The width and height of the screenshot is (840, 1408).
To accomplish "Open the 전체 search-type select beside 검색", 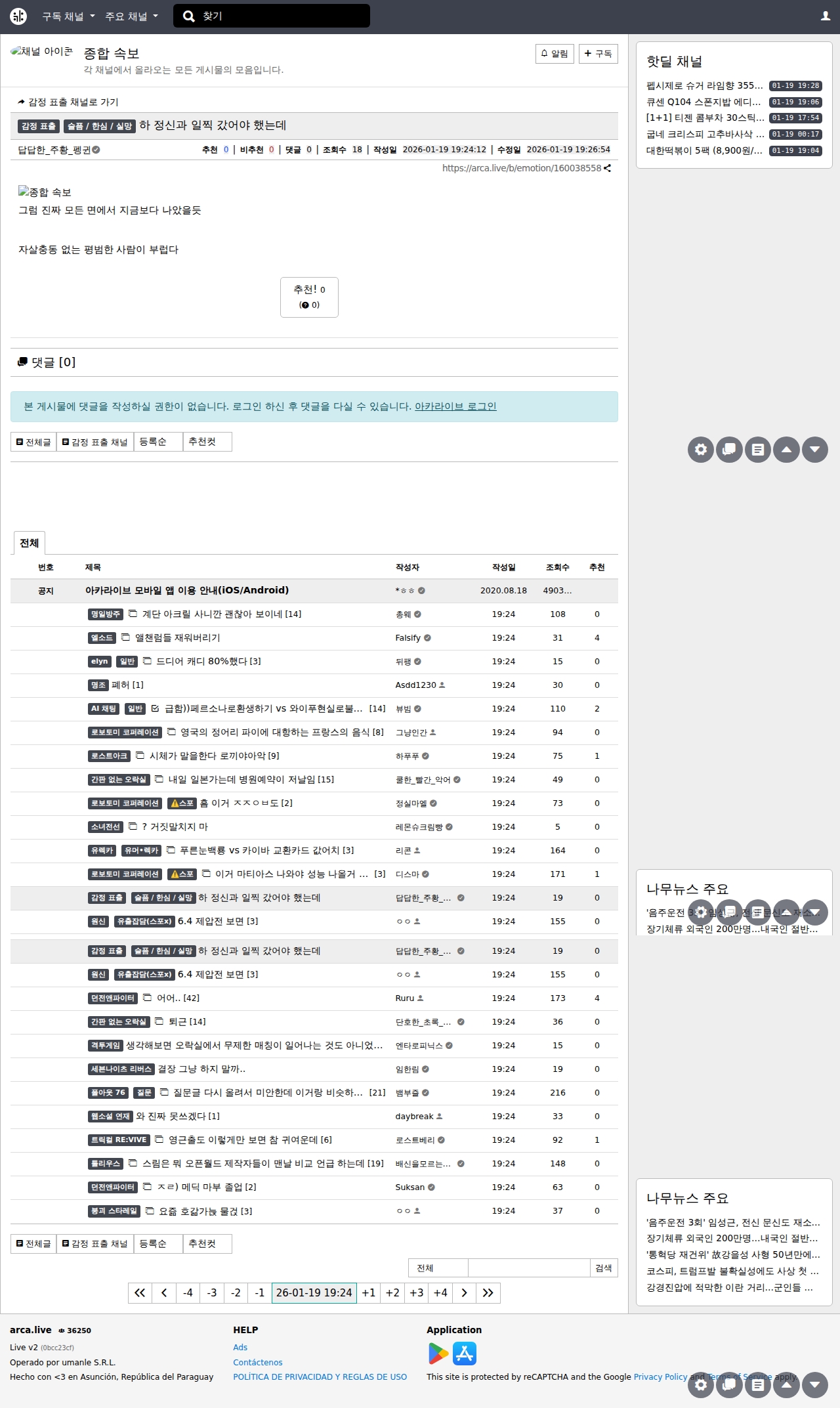I will point(438,1268).
